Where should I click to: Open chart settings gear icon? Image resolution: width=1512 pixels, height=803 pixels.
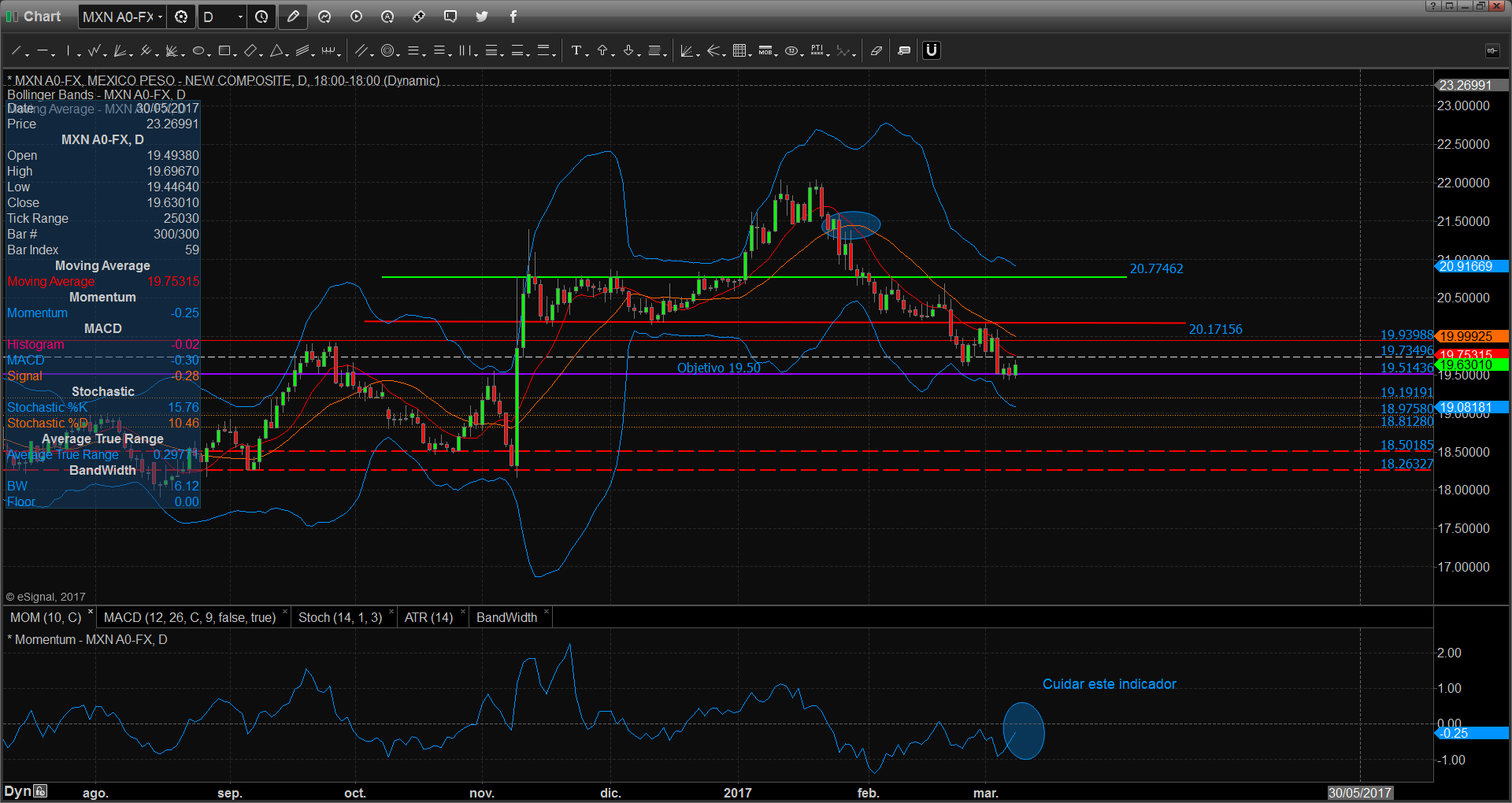pyautogui.click(x=181, y=17)
